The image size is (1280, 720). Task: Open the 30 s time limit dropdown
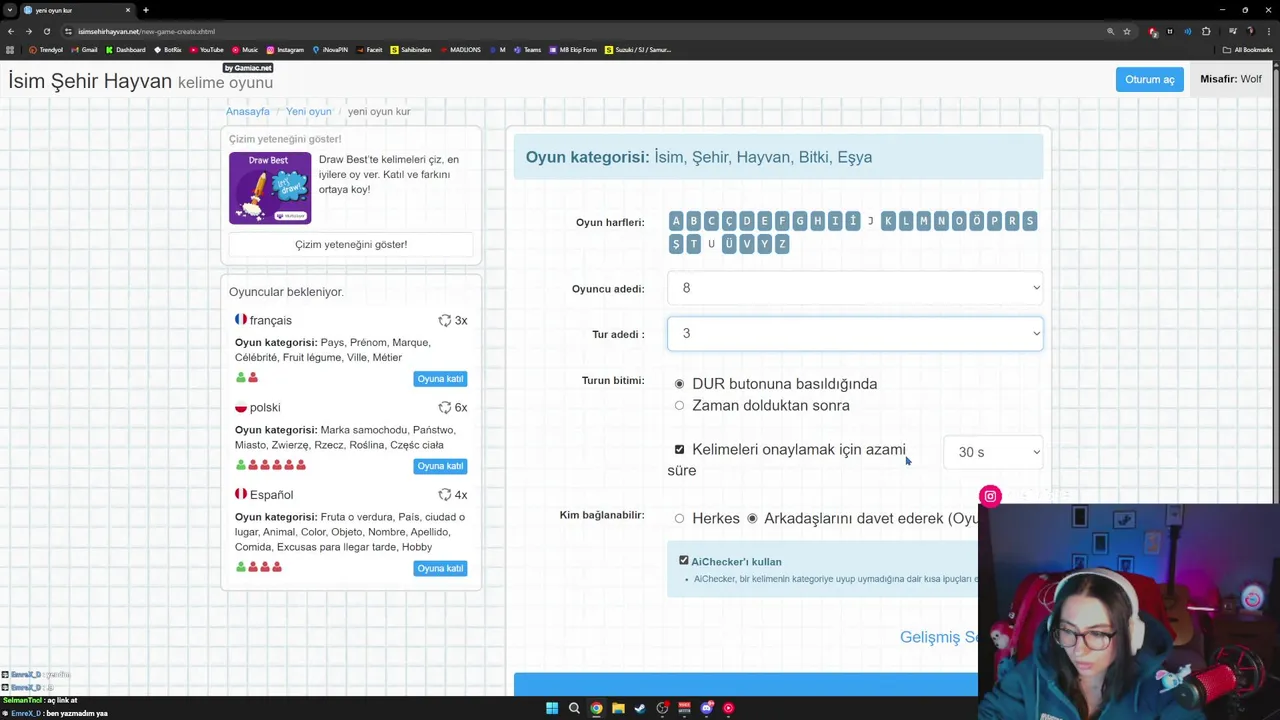(993, 452)
